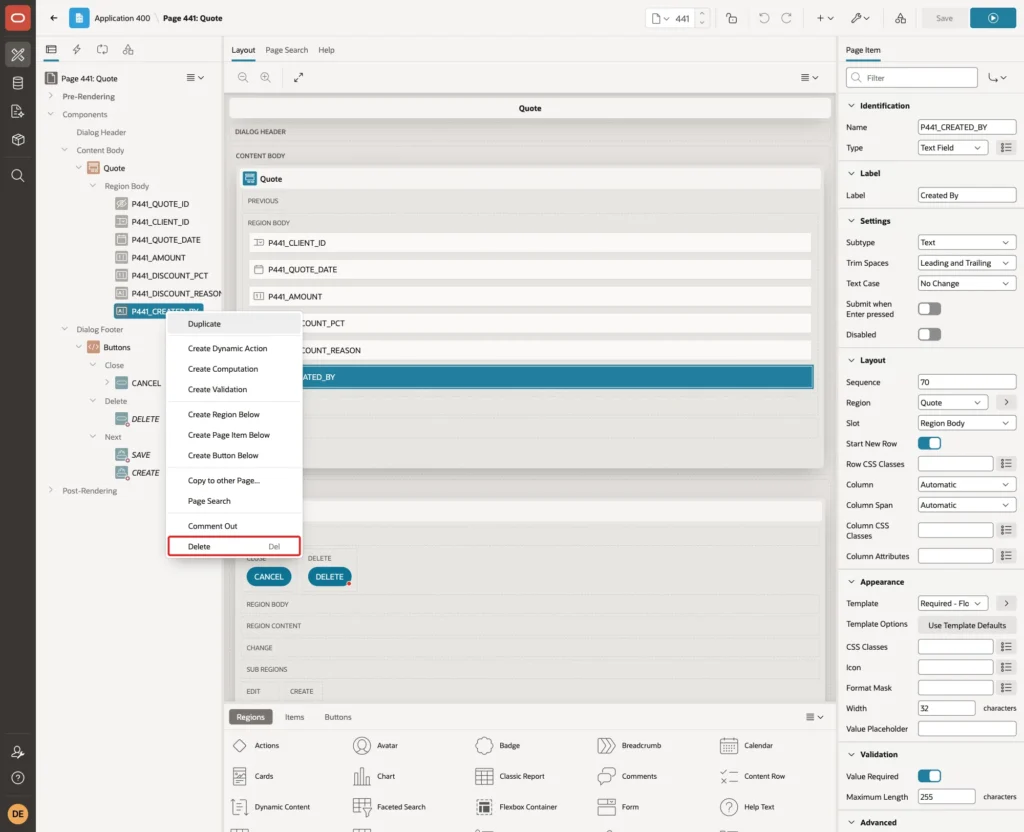Open Text Case dropdown
Image resolution: width=1024 pixels, height=832 pixels.
click(967, 283)
